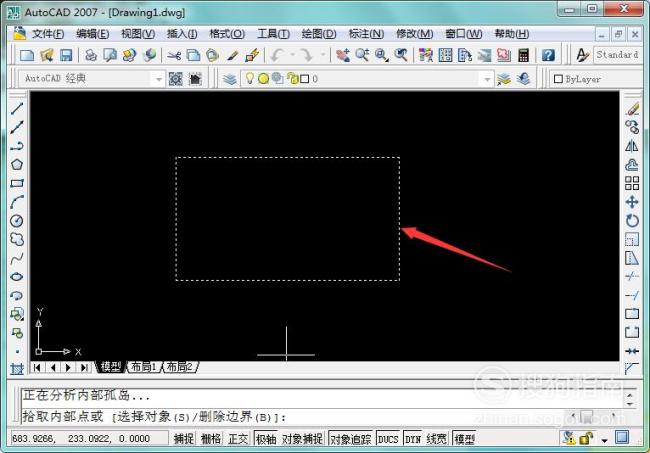Toggle 线宽 lineweight display
This screenshot has height=453, width=650.
click(437, 438)
